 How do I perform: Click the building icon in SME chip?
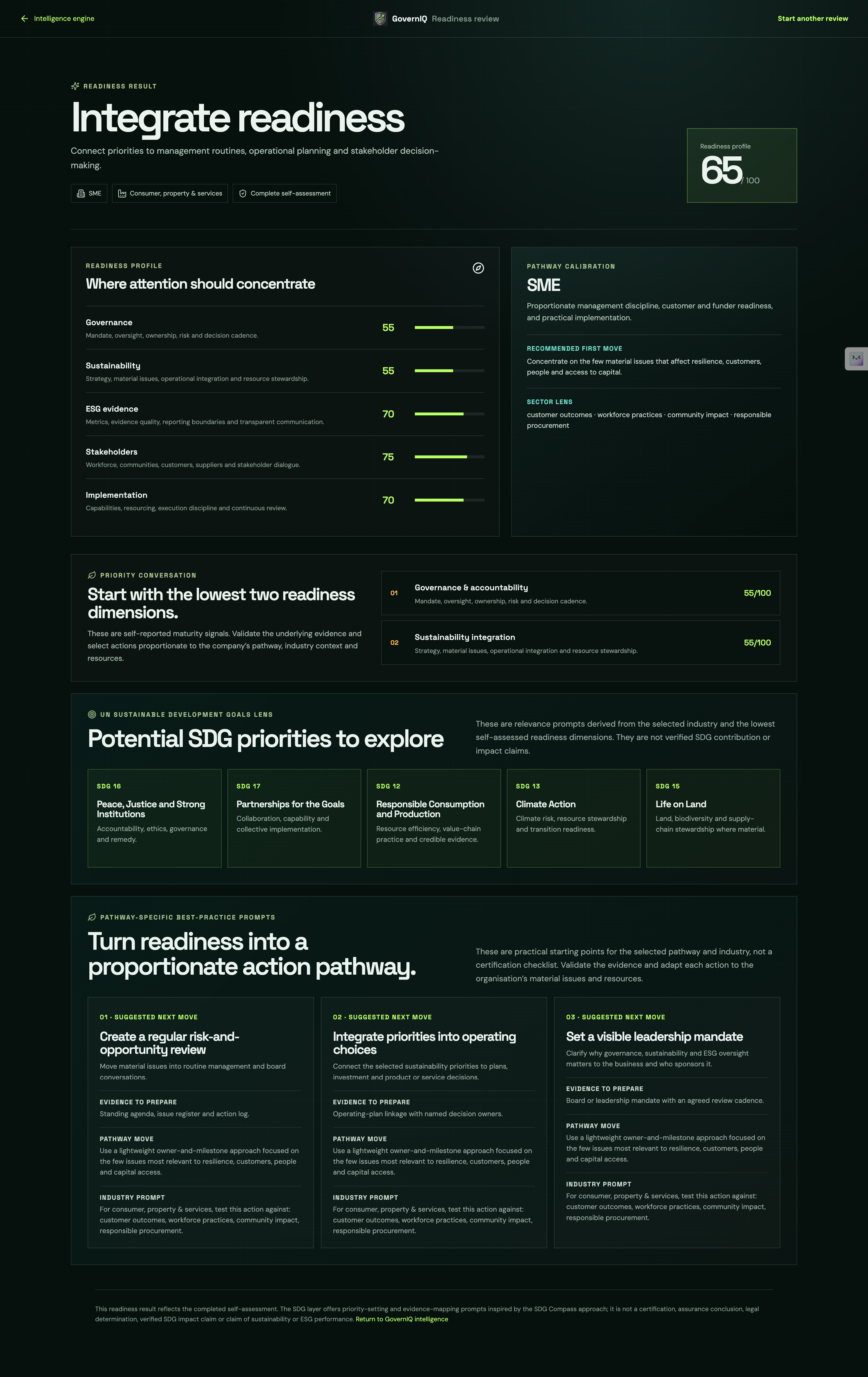tap(81, 193)
